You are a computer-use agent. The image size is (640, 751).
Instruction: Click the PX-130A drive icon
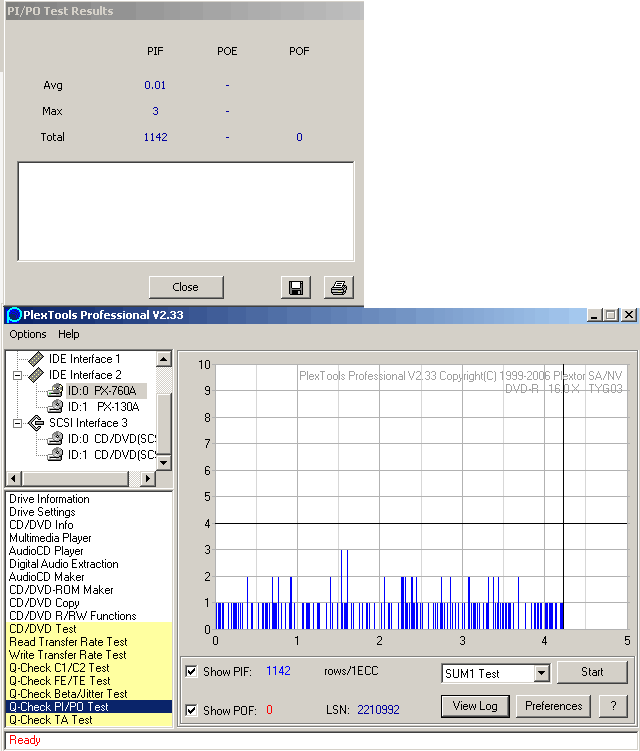click(x=56, y=407)
